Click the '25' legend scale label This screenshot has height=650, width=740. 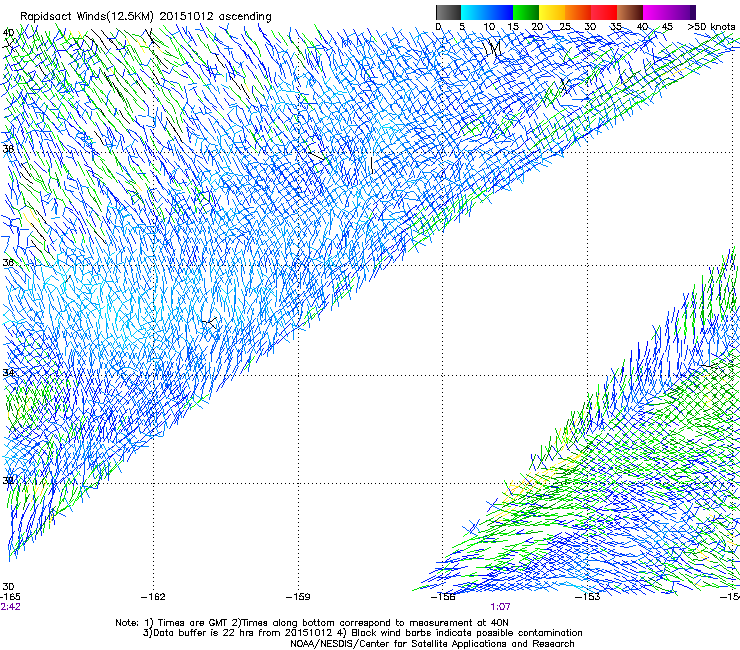point(565,27)
